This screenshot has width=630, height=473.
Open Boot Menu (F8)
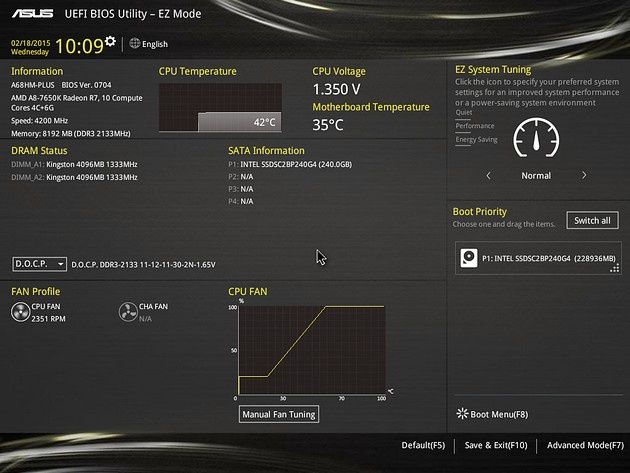pos(492,414)
